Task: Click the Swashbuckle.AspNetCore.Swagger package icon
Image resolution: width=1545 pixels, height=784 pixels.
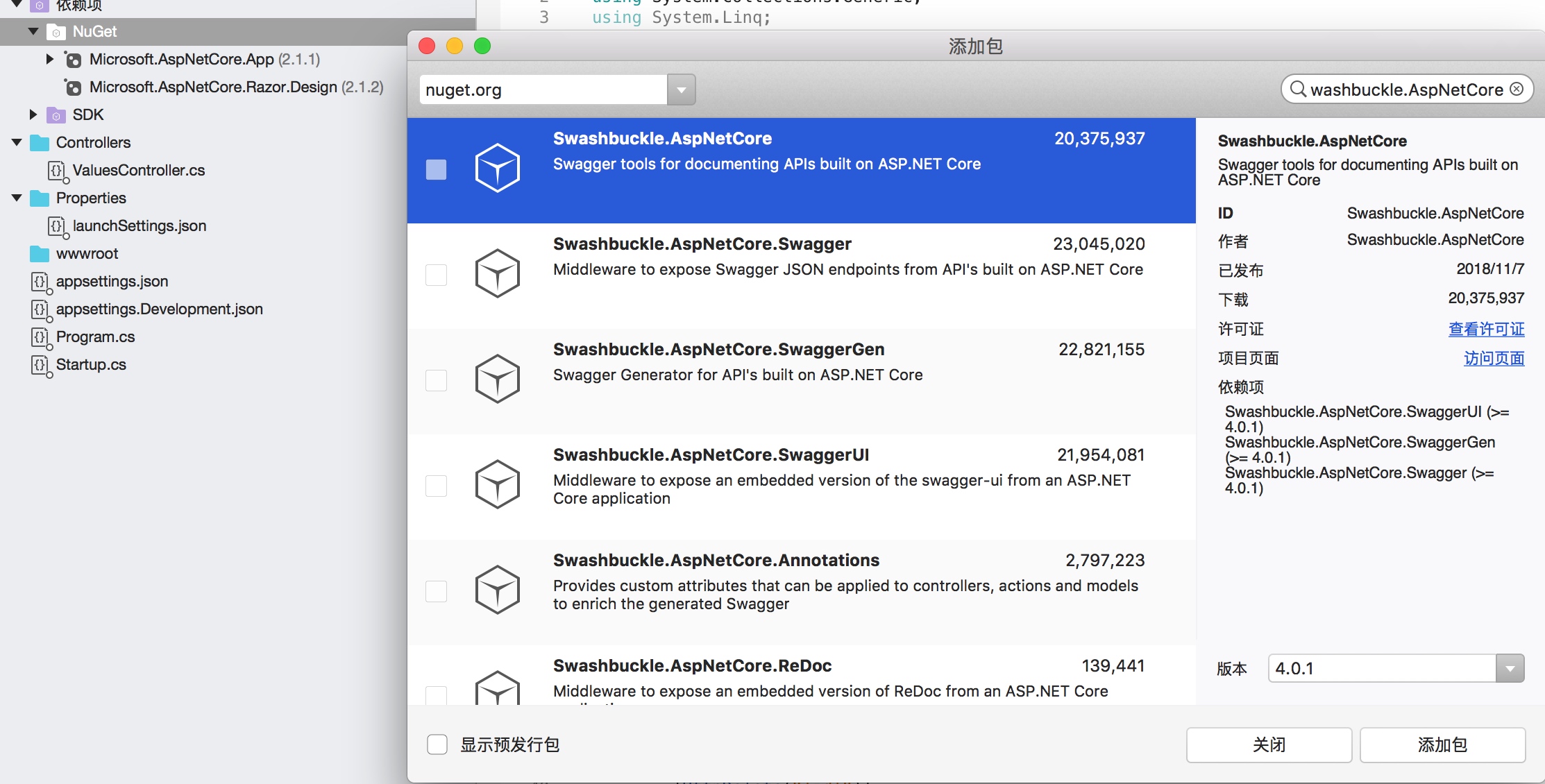Action: [497, 273]
